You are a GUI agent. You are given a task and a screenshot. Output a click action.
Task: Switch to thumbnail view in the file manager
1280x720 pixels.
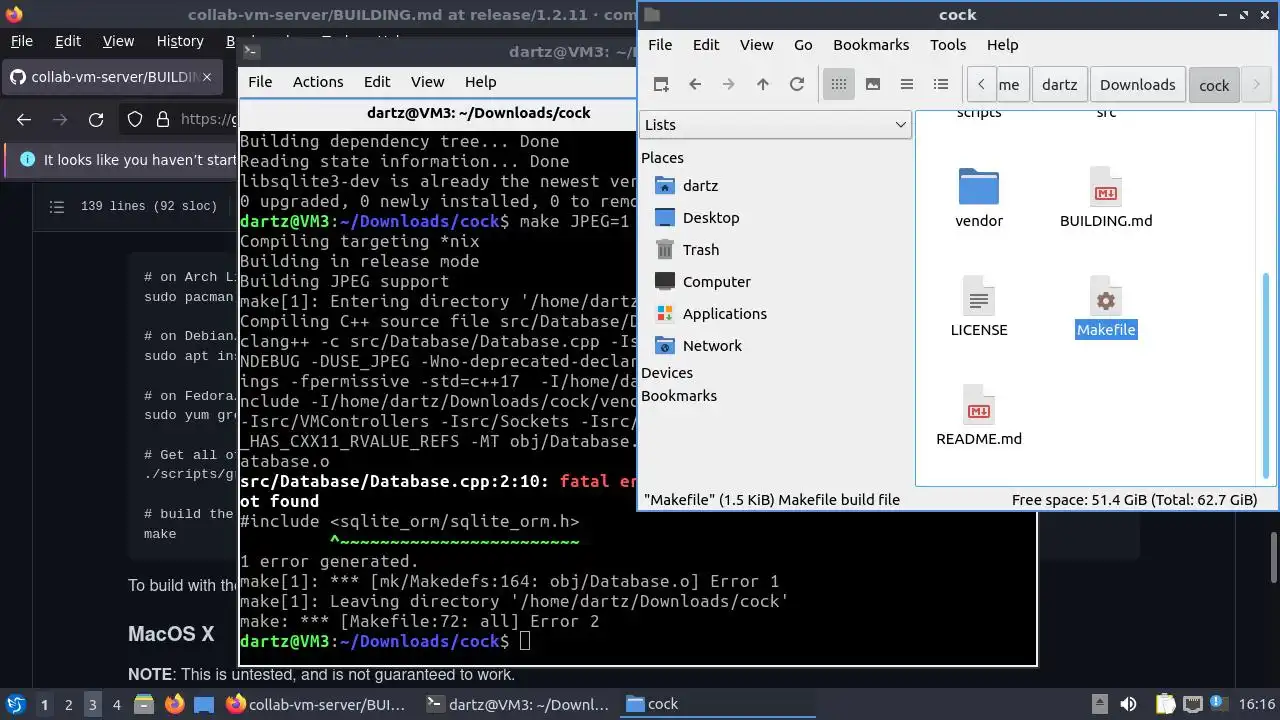pyautogui.click(x=873, y=84)
